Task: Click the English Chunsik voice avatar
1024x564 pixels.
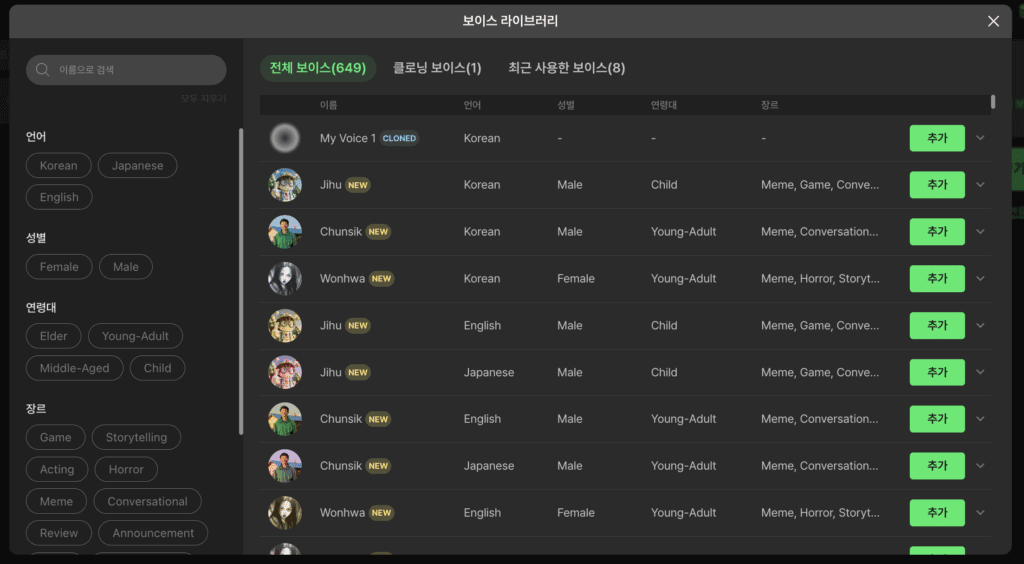Action: tap(285, 419)
